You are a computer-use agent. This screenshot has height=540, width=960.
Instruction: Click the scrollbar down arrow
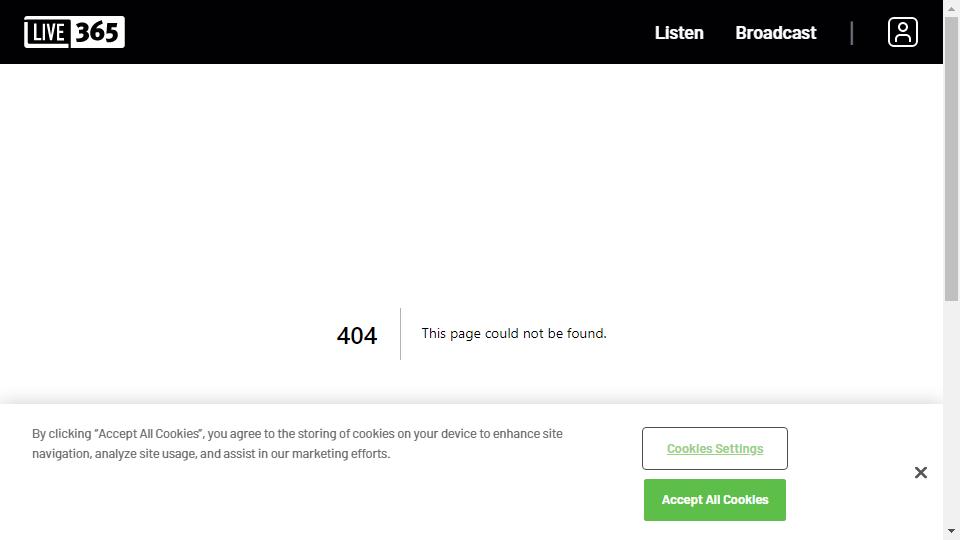point(951,531)
